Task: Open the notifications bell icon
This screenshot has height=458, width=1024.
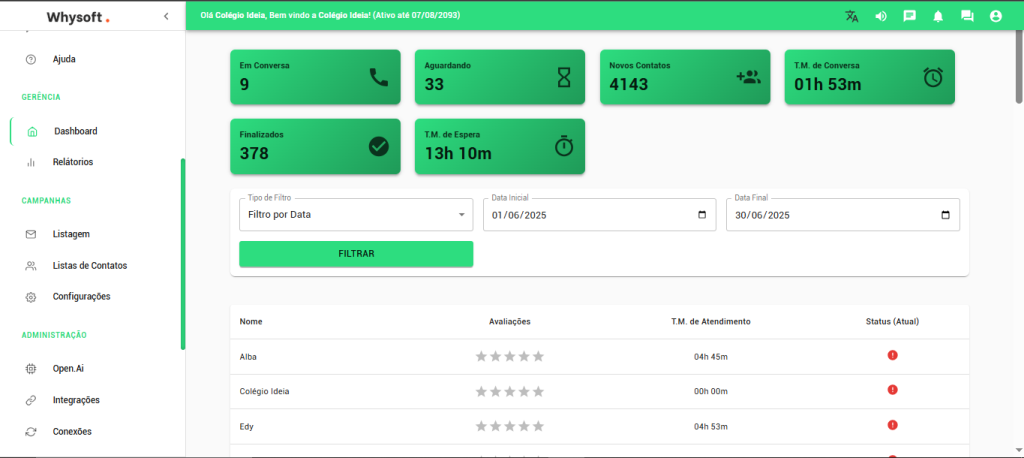Action: [x=938, y=16]
